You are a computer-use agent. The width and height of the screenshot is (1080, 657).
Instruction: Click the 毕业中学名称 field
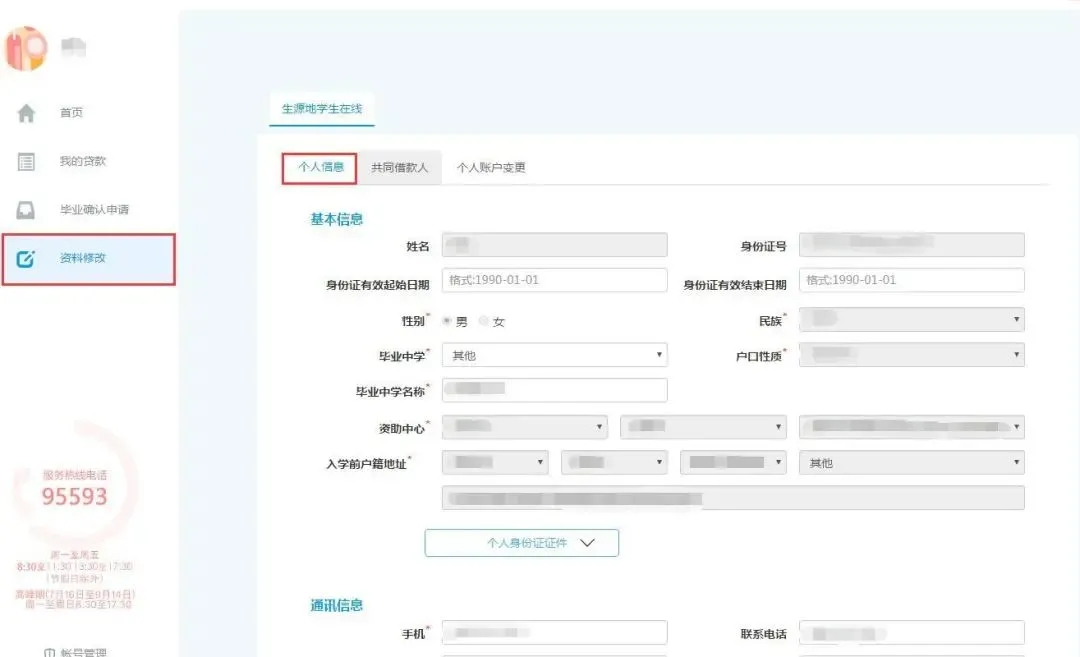point(554,390)
